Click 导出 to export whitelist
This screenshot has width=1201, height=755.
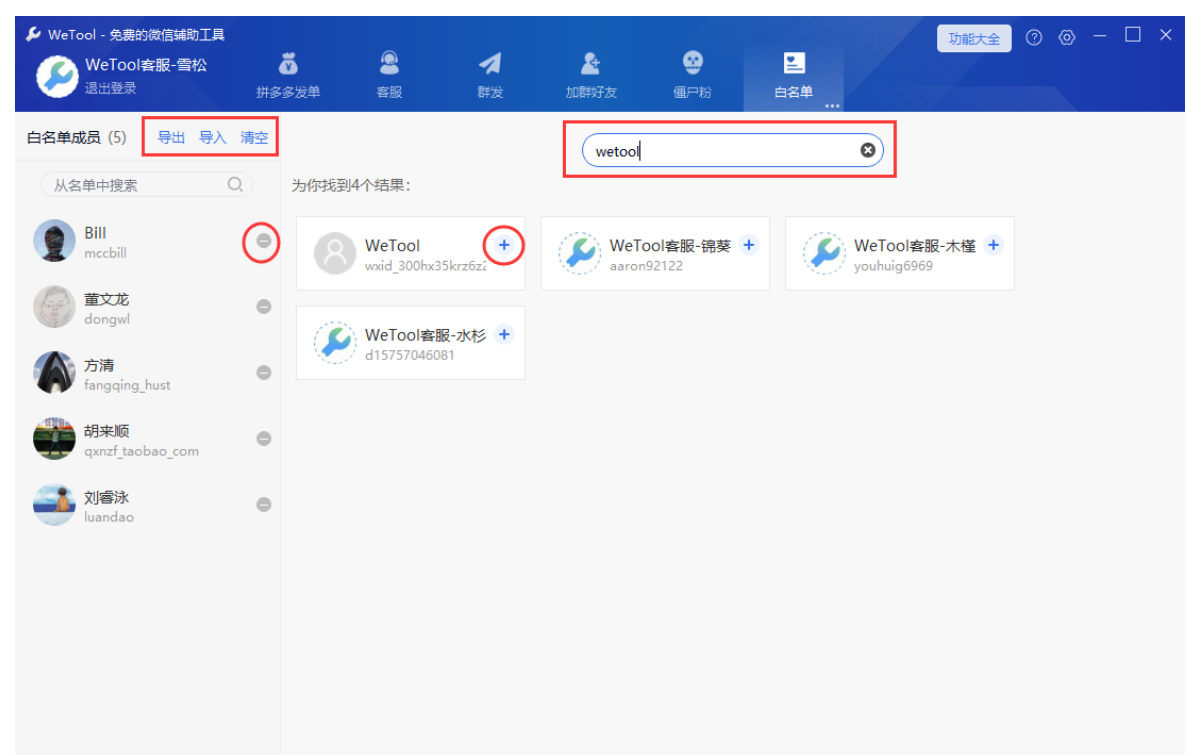[x=171, y=138]
